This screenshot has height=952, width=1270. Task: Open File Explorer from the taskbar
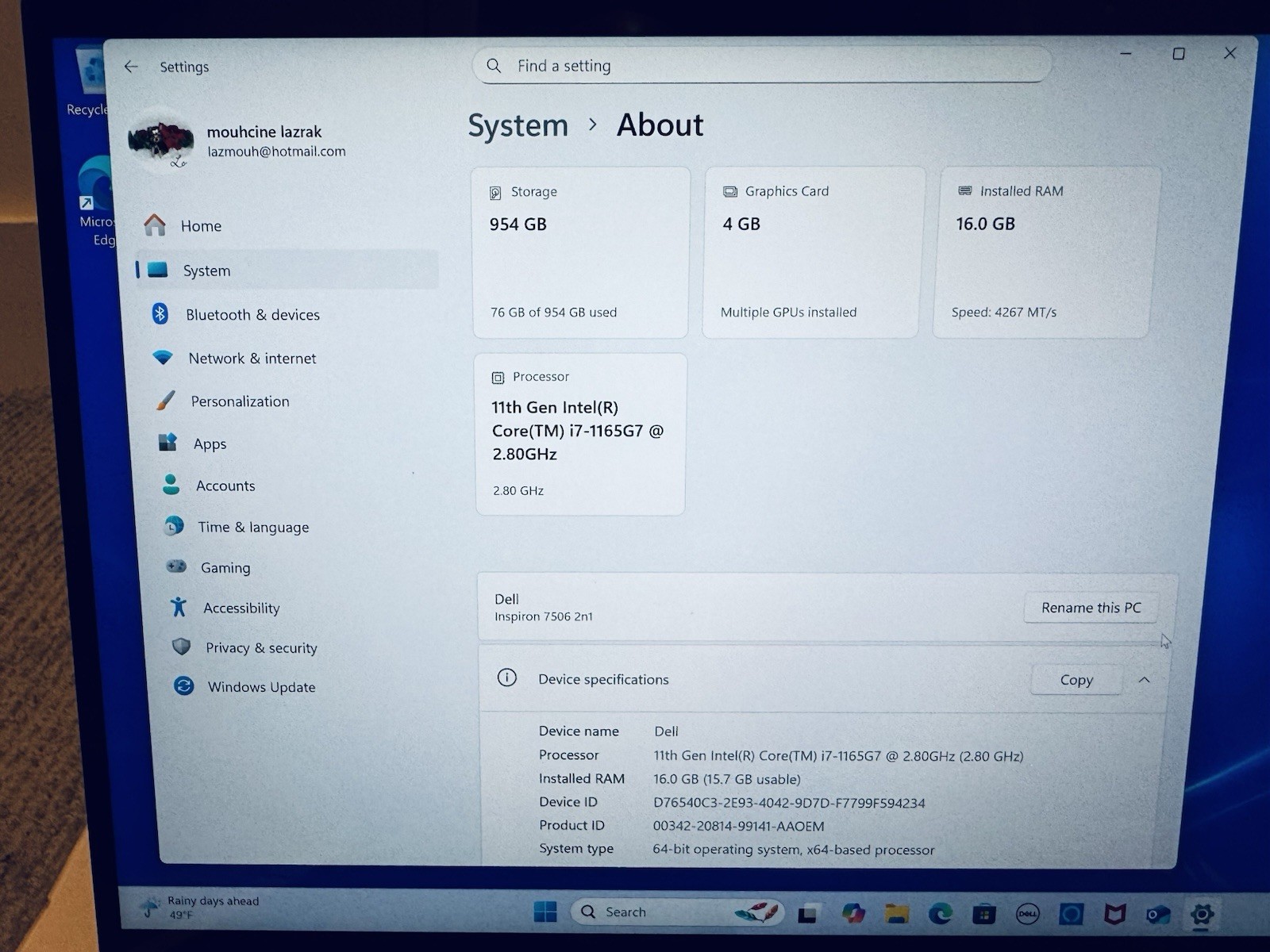[x=897, y=913]
